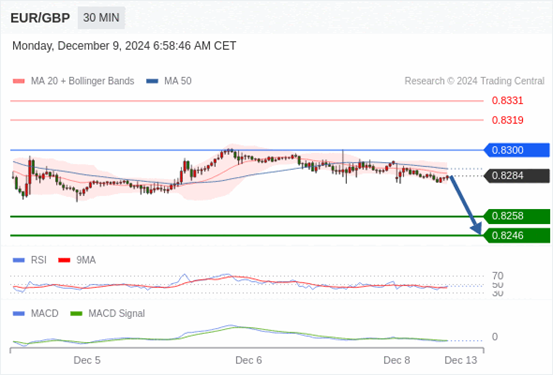This screenshot has width=553, height=375.
Task: Select the 0.8284 current price tag
Action: click(517, 175)
